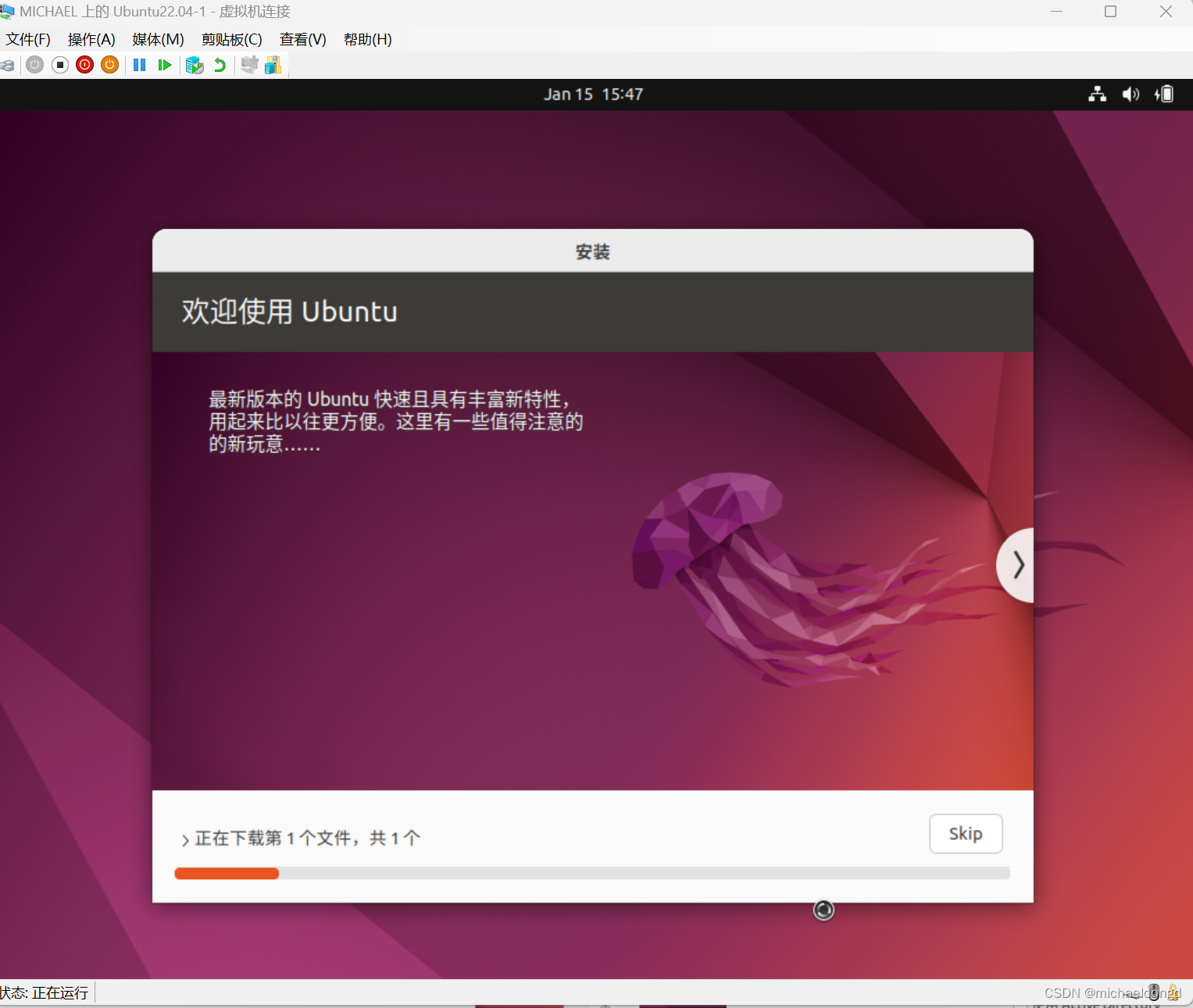Click the file download progress bar
Image resolution: width=1193 pixels, height=1008 pixels.
[x=591, y=873]
